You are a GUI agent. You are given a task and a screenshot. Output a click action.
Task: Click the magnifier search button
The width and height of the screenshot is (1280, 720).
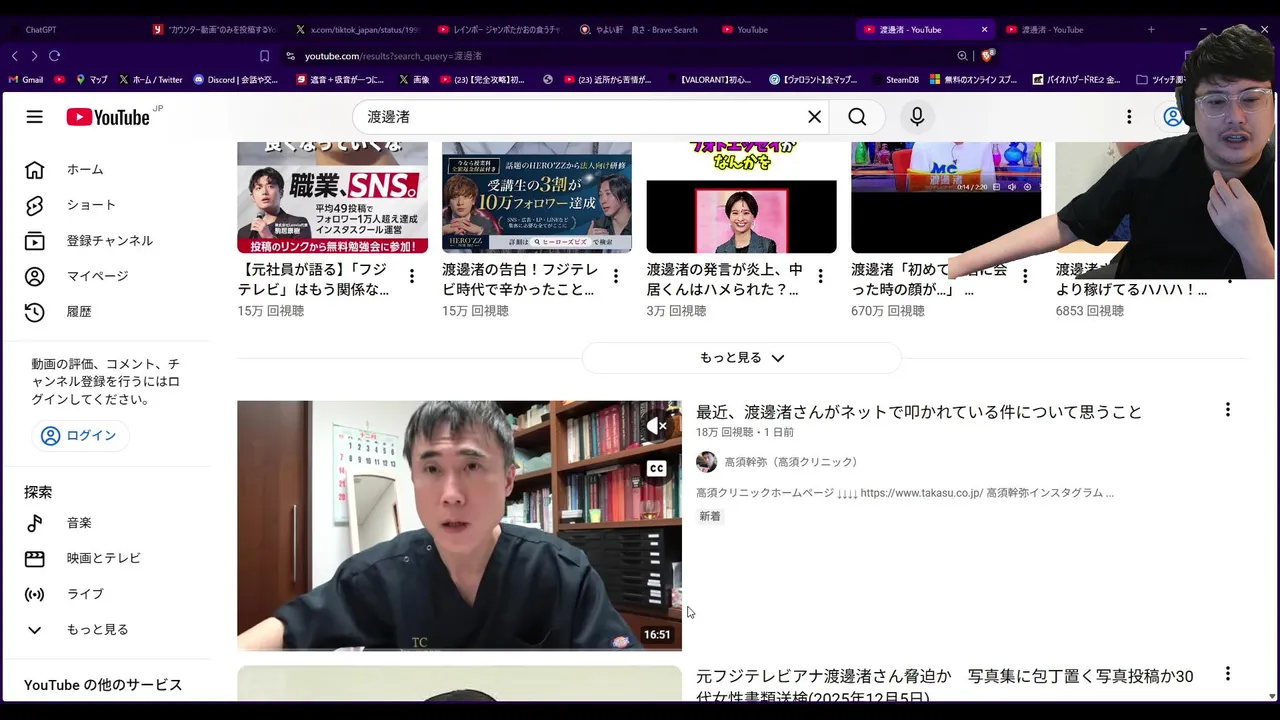pos(857,117)
